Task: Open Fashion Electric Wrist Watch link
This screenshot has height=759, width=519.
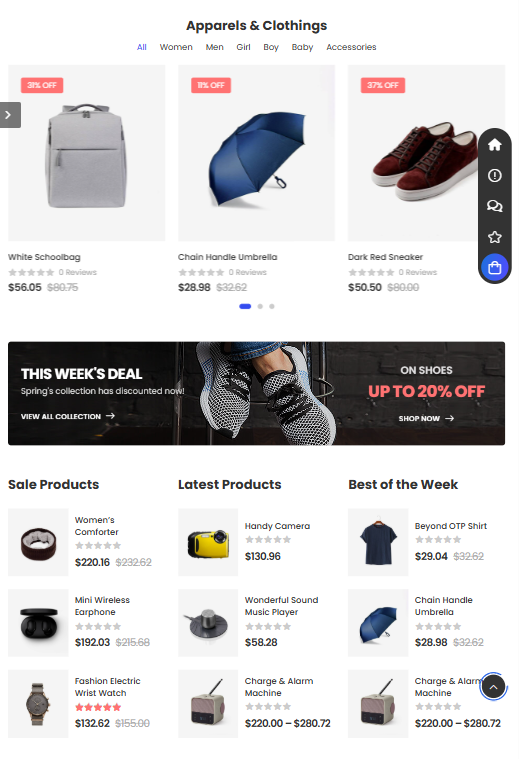Action: [107, 687]
